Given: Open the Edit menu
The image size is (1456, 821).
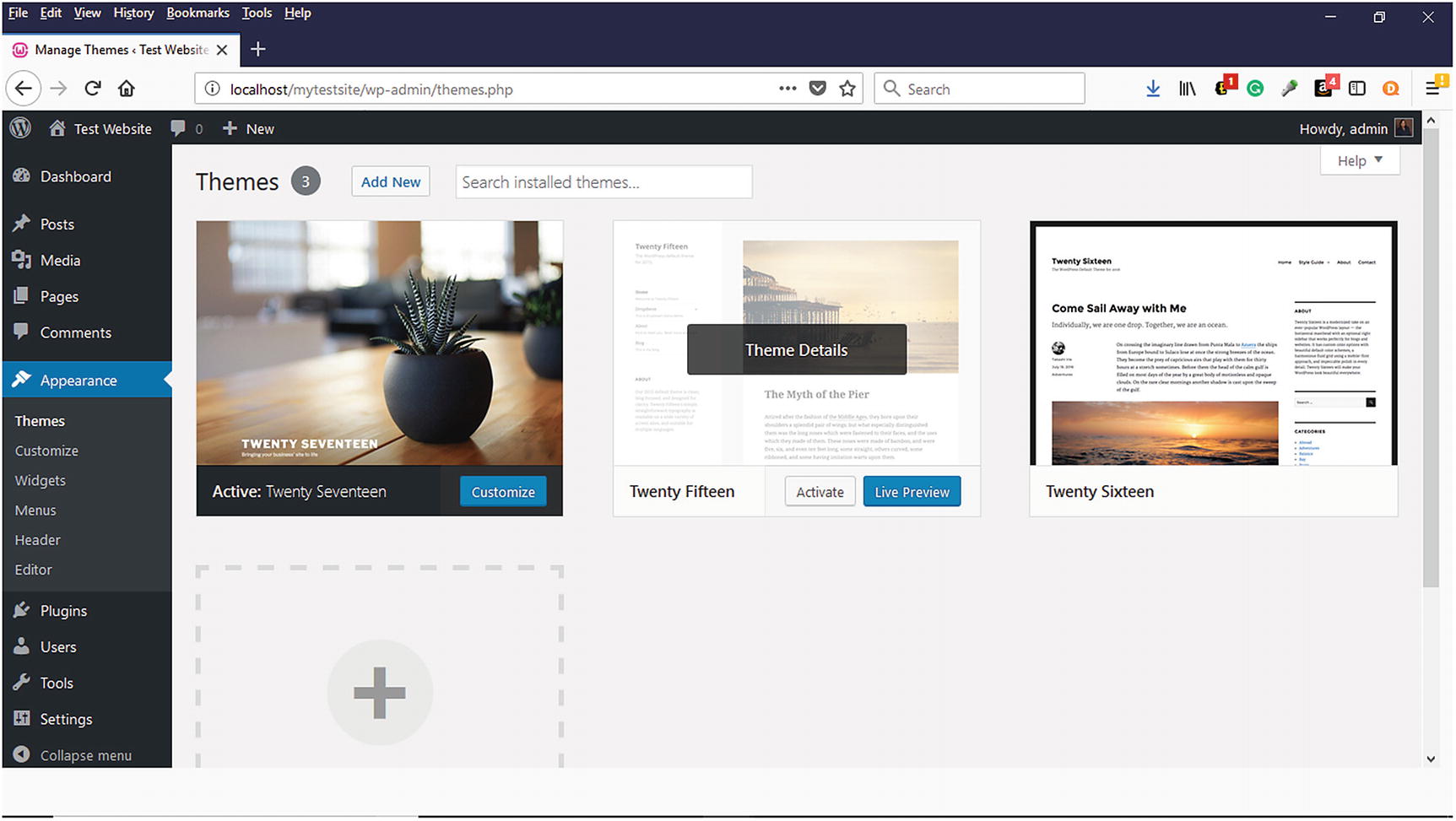Looking at the screenshot, I should 51,13.
